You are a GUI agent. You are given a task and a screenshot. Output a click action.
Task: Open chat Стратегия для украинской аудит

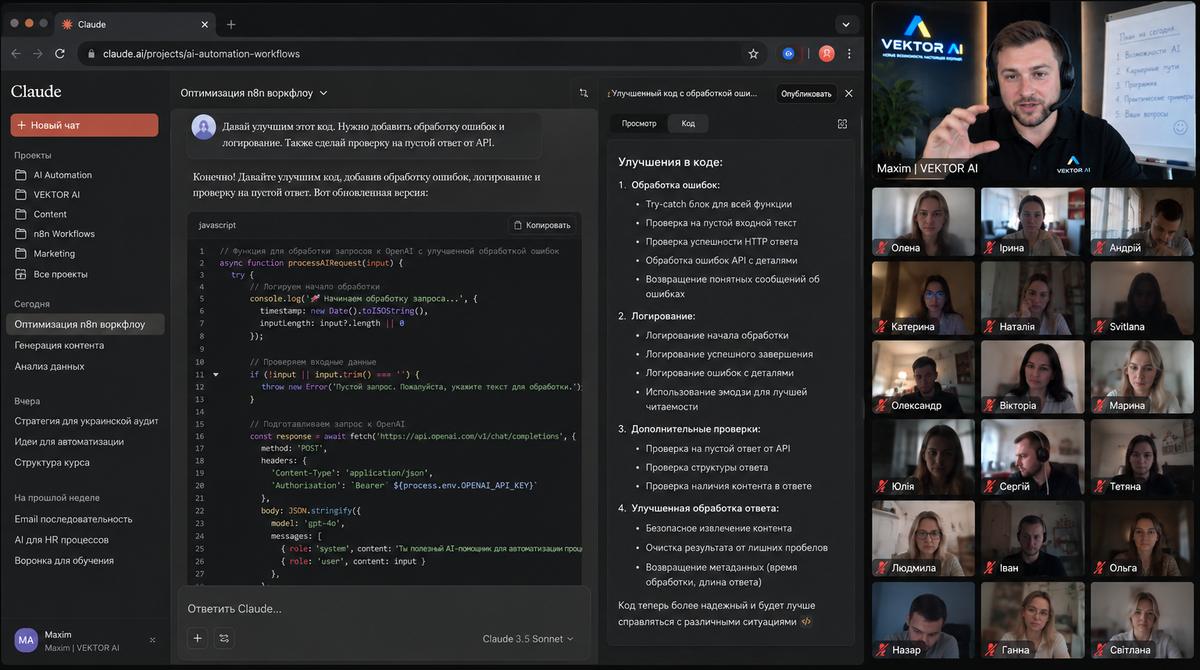pyautogui.click(x=85, y=421)
